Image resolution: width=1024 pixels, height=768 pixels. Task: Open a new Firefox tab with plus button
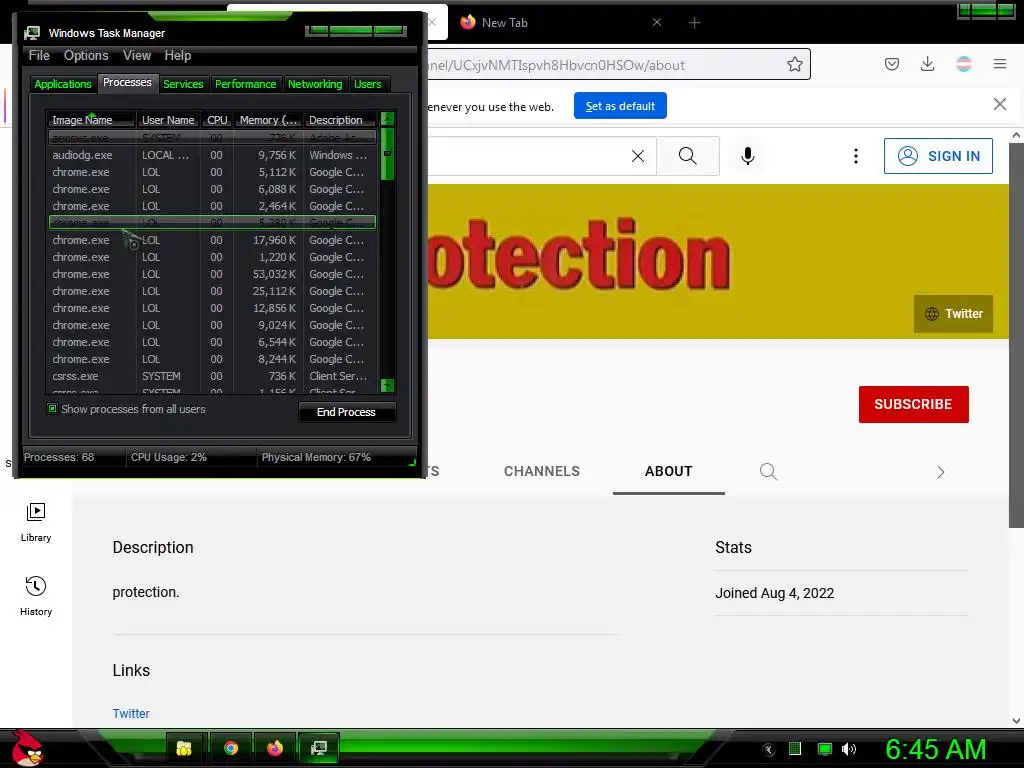click(x=694, y=23)
